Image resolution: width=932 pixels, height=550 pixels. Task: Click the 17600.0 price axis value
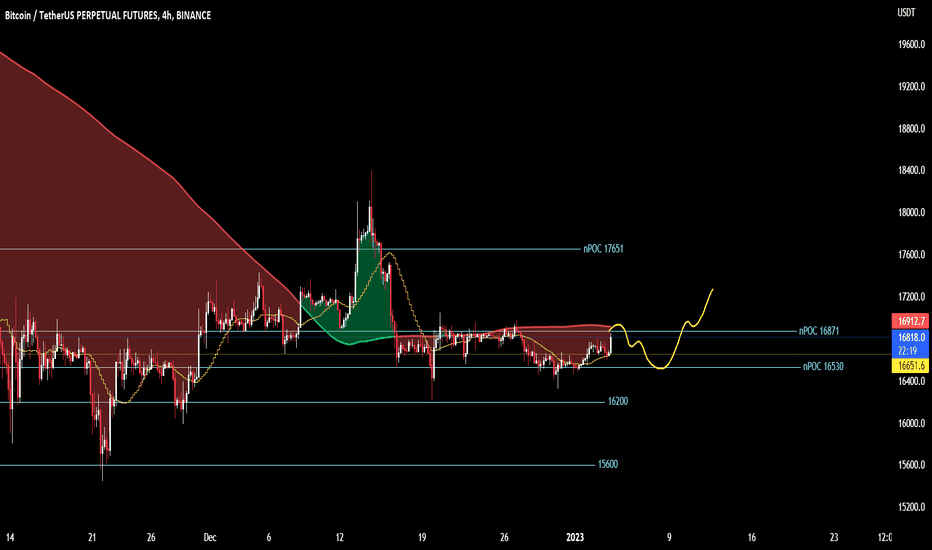click(911, 254)
